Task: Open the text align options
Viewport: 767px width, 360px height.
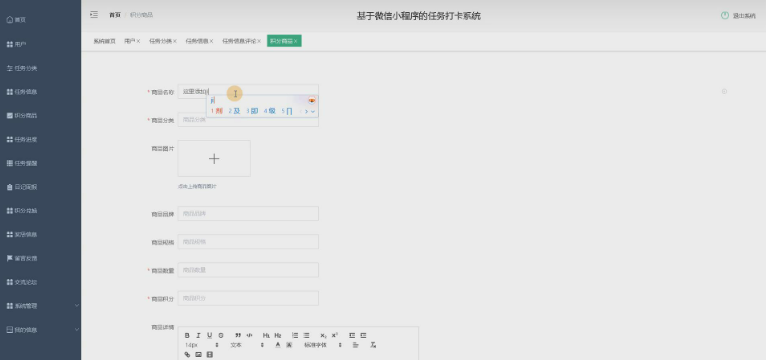Action: pos(356,345)
